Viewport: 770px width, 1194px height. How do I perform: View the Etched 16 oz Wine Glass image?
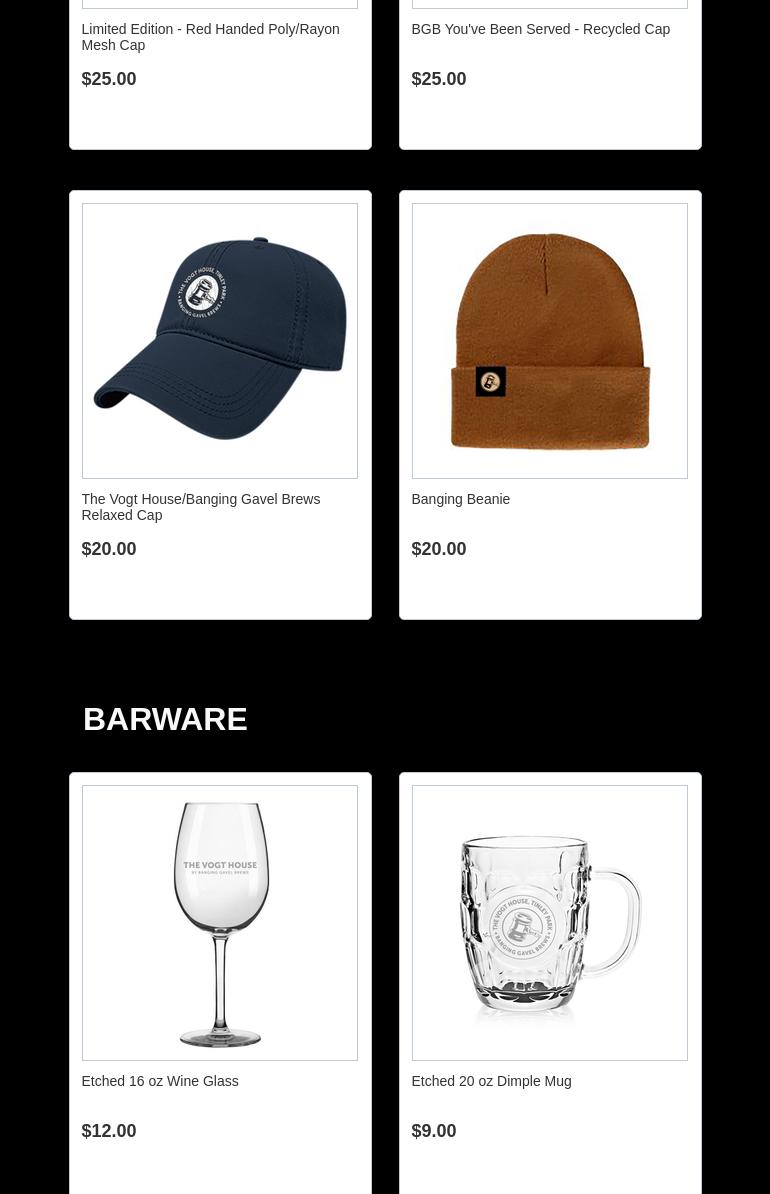point(219,922)
